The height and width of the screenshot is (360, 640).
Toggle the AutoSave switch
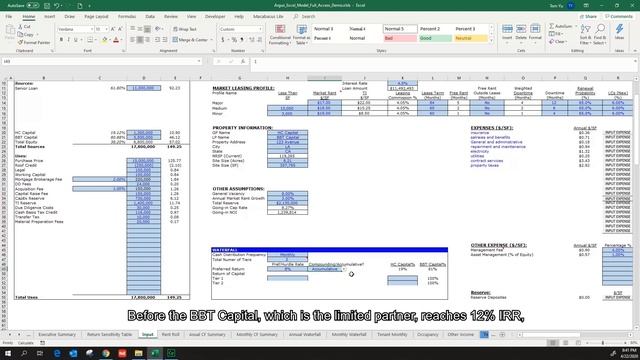click(33, 6)
